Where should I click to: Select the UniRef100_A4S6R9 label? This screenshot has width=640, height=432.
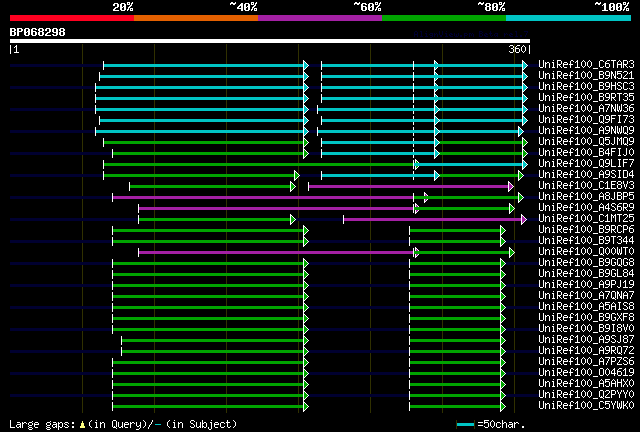(586, 208)
